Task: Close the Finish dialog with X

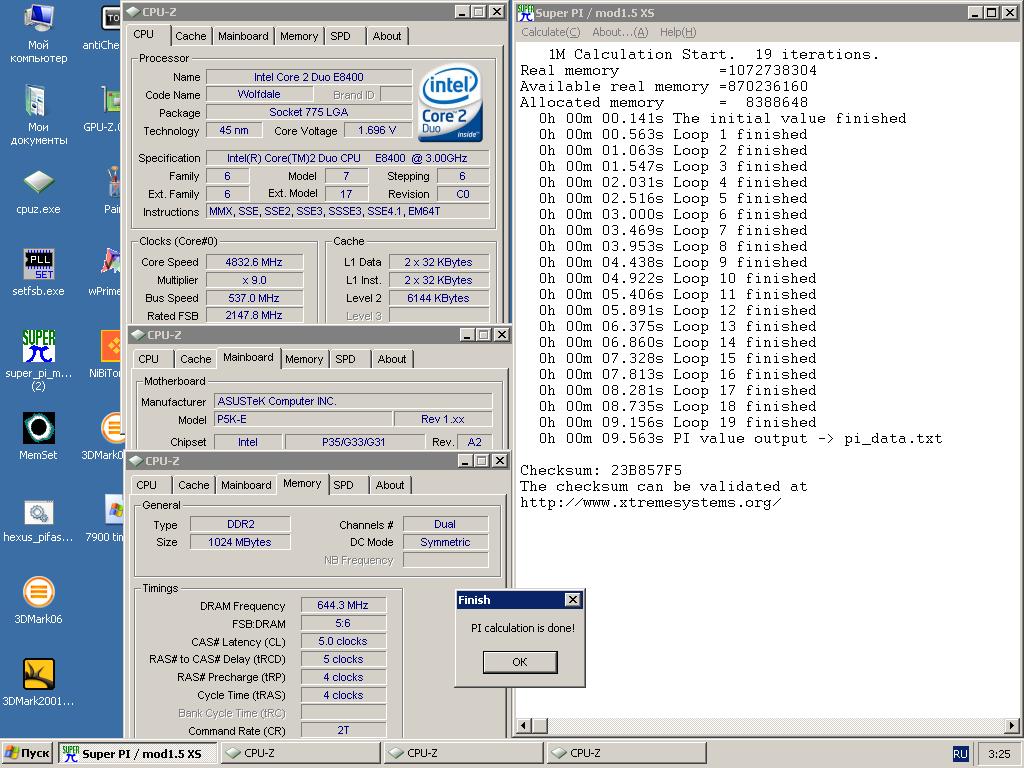Action: (572, 600)
